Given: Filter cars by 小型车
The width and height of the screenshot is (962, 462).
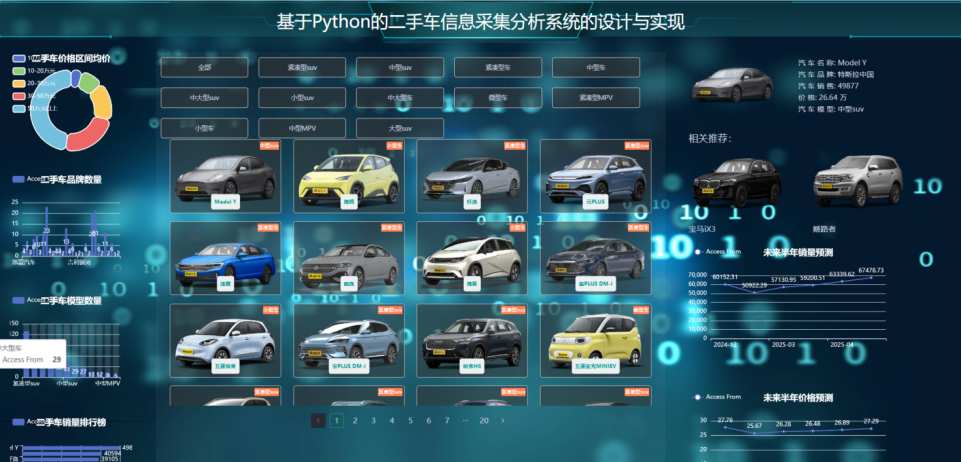Looking at the screenshot, I should 204,128.
